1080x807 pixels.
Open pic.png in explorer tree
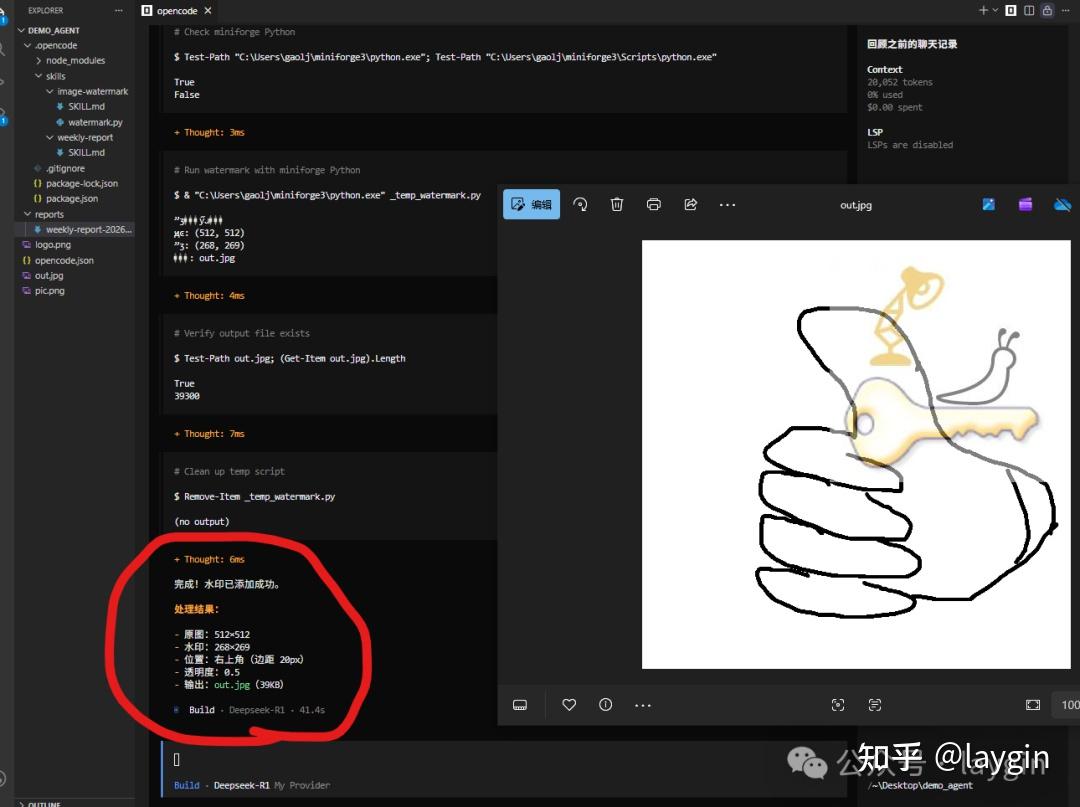click(x=50, y=291)
